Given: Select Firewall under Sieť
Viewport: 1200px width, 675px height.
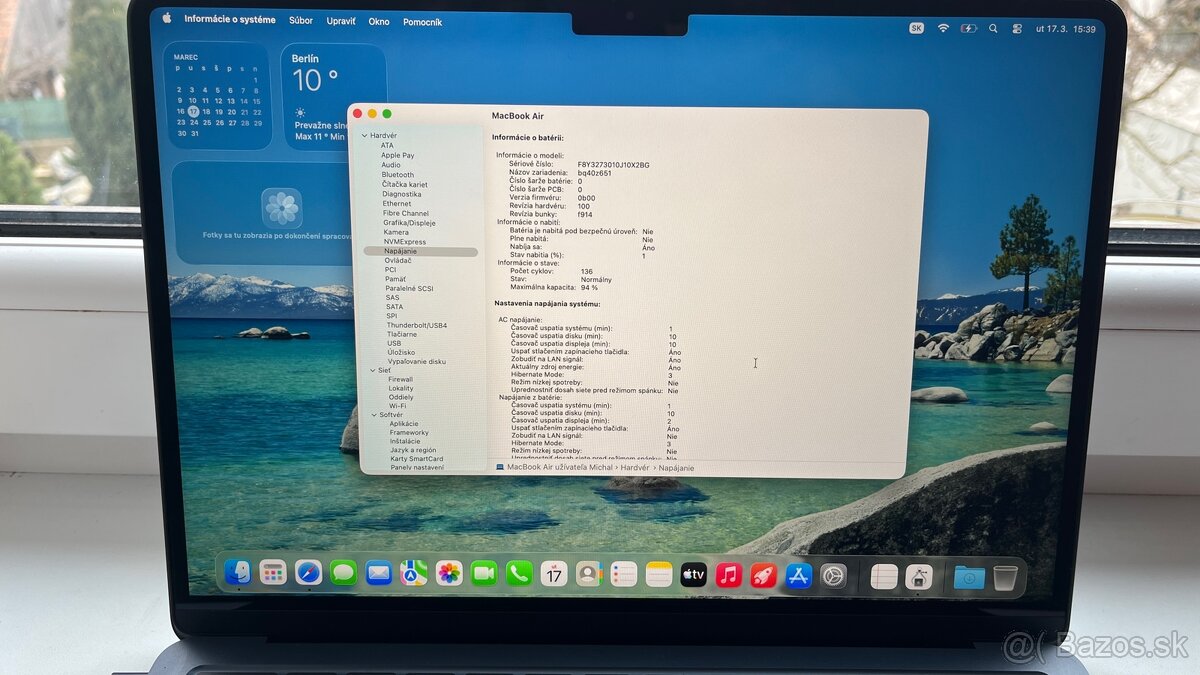Looking at the screenshot, I should [x=401, y=380].
